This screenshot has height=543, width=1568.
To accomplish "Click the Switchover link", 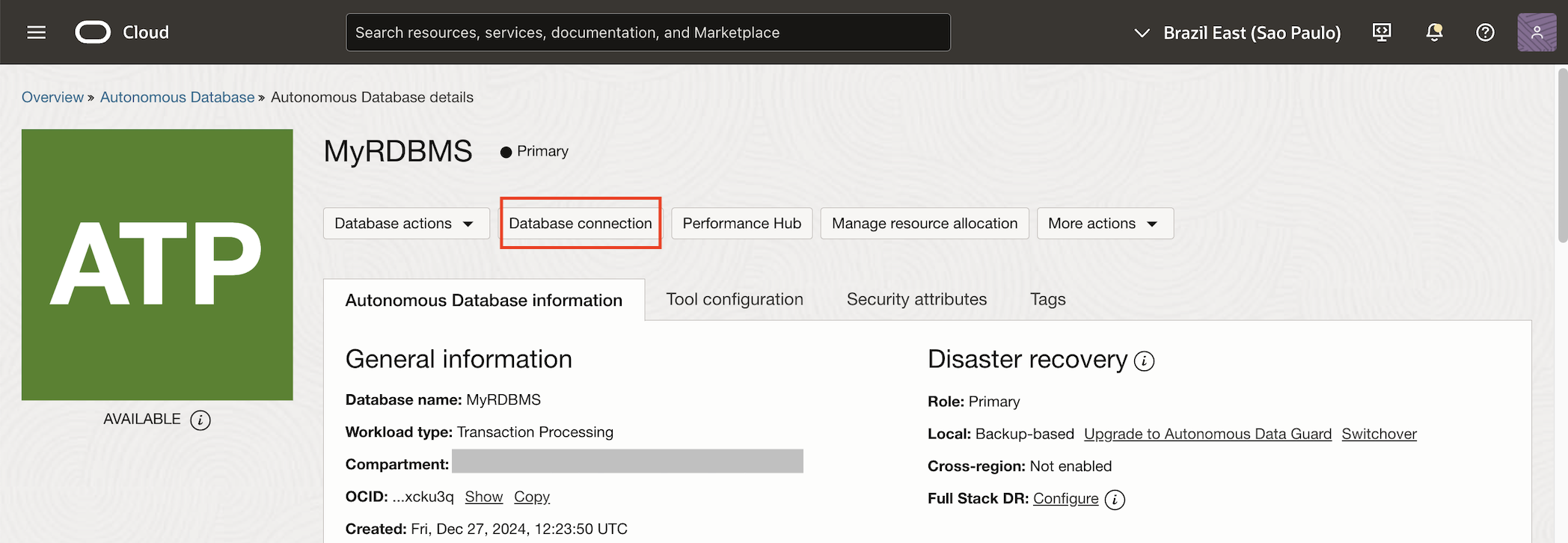I will pyautogui.click(x=1379, y=434).
